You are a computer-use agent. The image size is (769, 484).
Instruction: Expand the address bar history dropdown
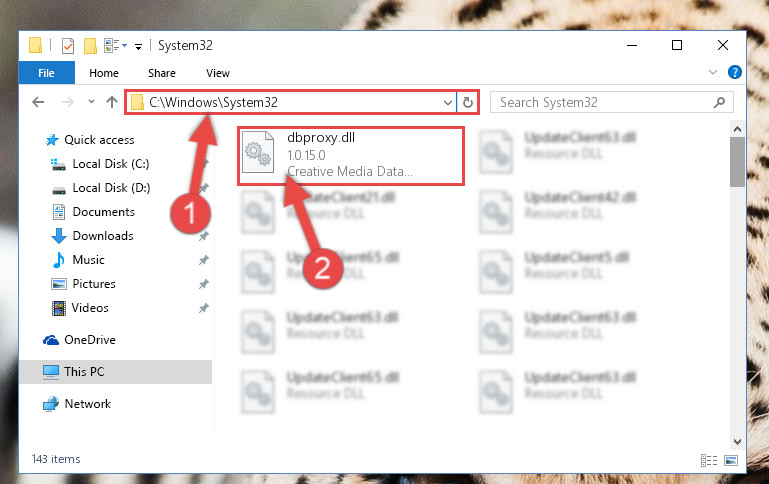pyautogui.click(x=447, y=102)
